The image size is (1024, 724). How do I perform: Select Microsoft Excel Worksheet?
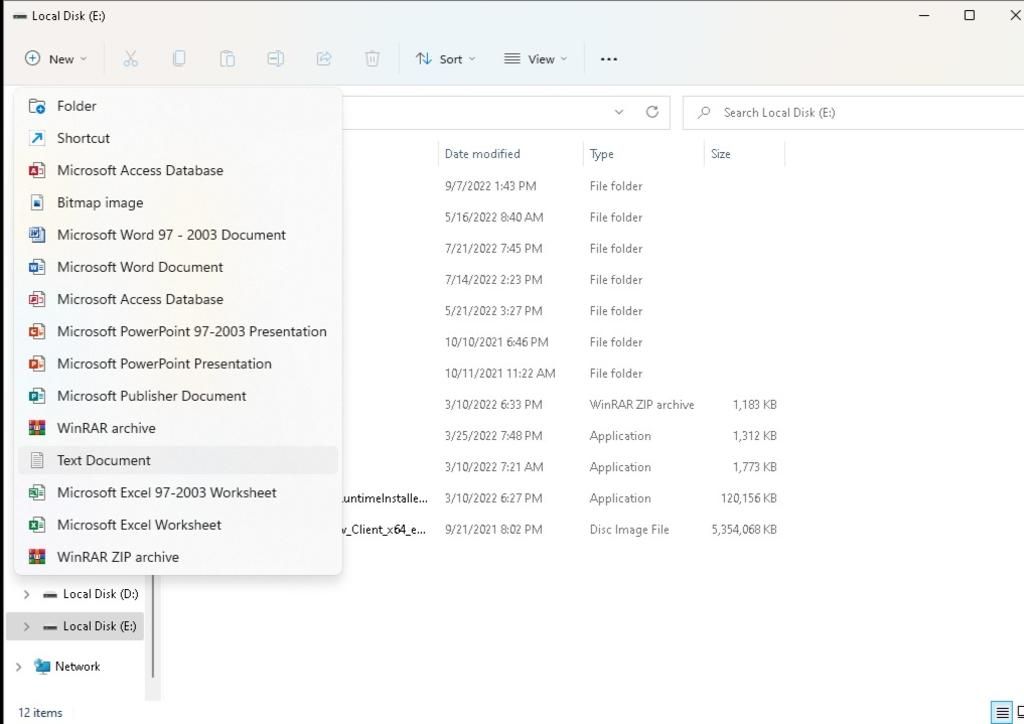click(178, 524)
